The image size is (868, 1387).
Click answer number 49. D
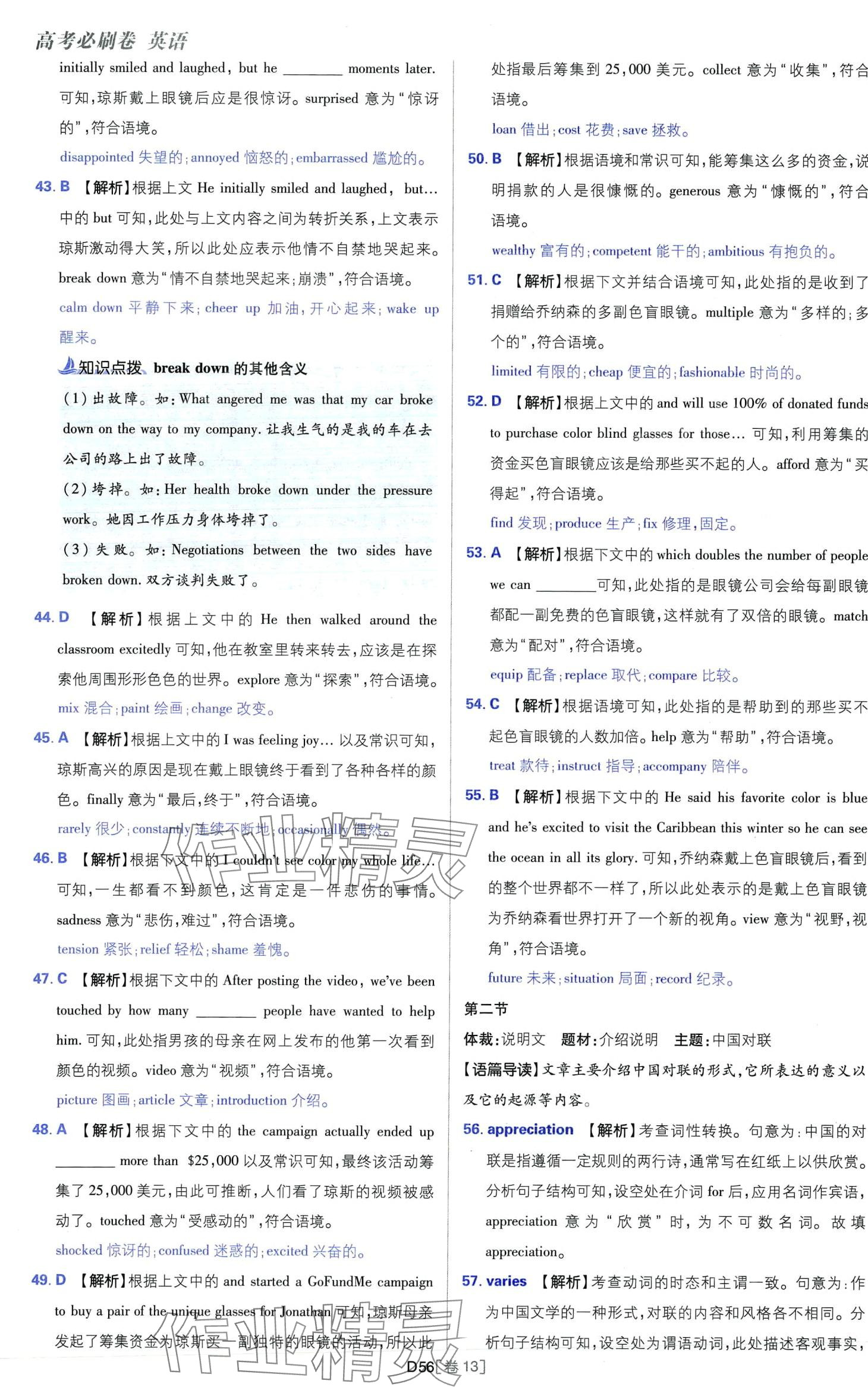click(x=49, y=1280)
